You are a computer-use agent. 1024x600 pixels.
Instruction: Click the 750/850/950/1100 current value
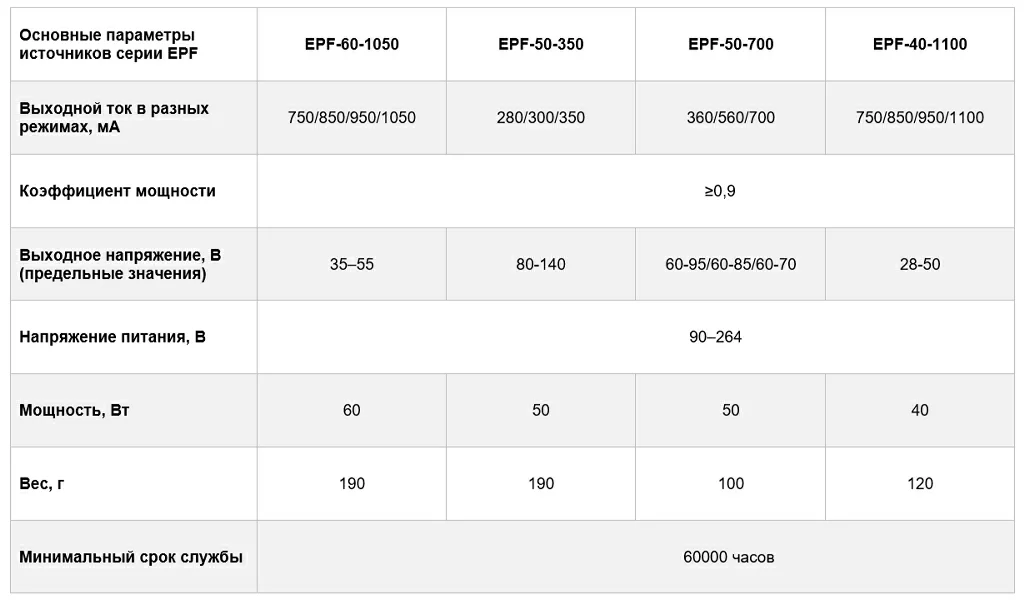coord(920,118)
